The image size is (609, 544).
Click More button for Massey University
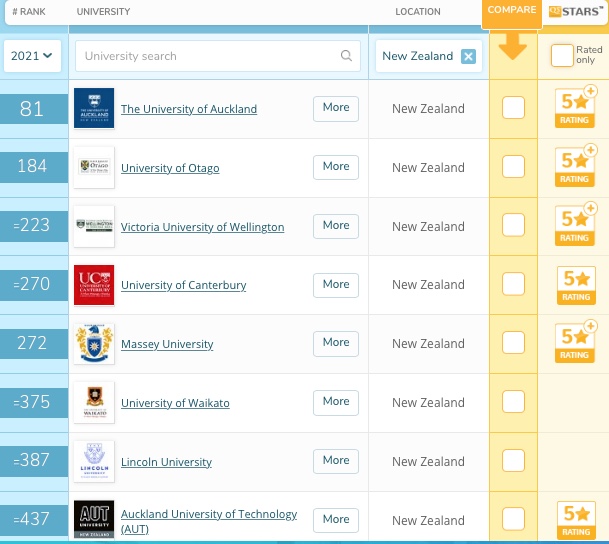(336, 344)
